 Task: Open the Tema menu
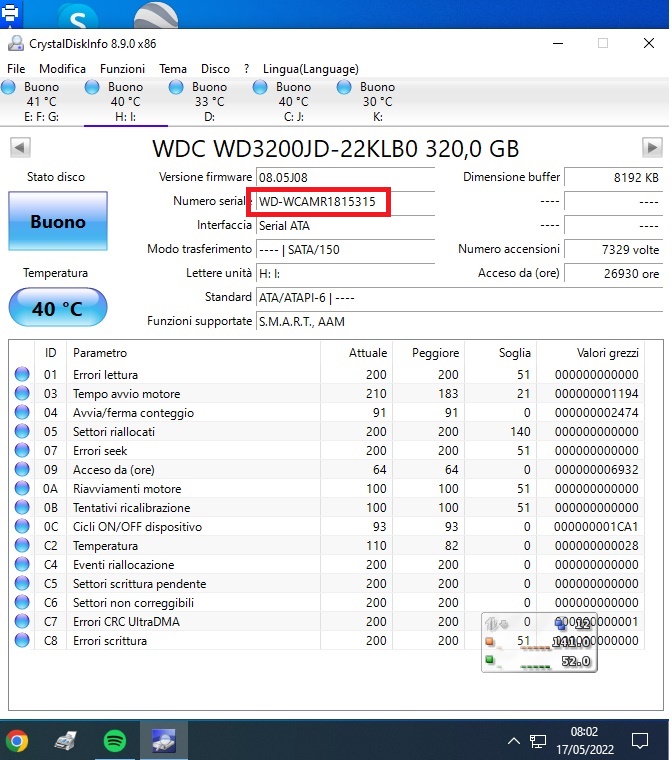coord(173,69)
